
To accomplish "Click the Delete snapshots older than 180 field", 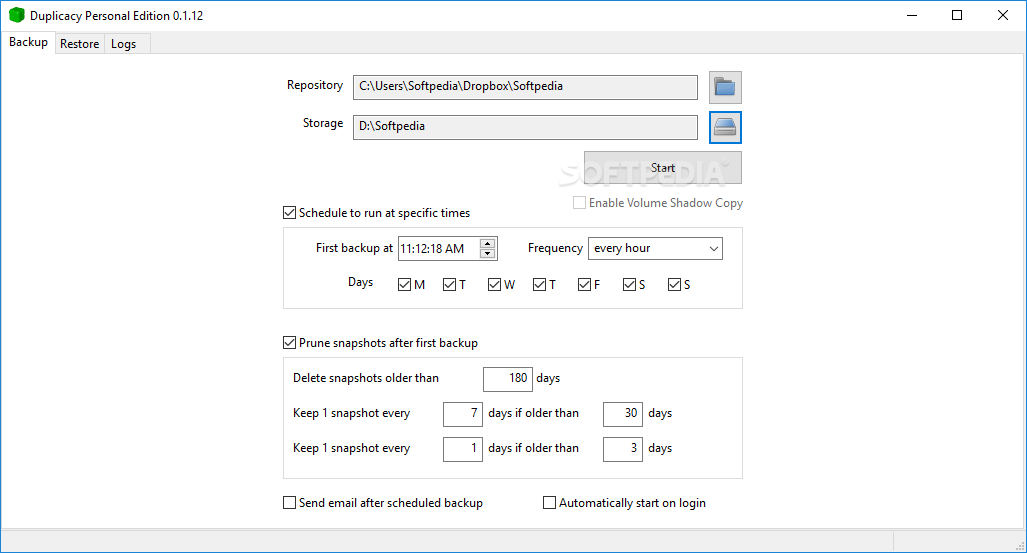I will (x=508, y=379).
